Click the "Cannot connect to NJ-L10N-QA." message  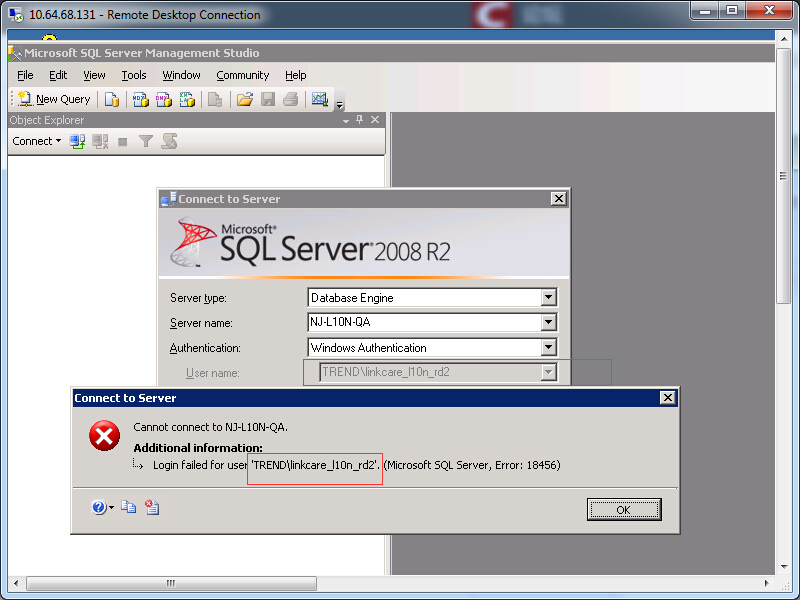(x=210, y=428)
